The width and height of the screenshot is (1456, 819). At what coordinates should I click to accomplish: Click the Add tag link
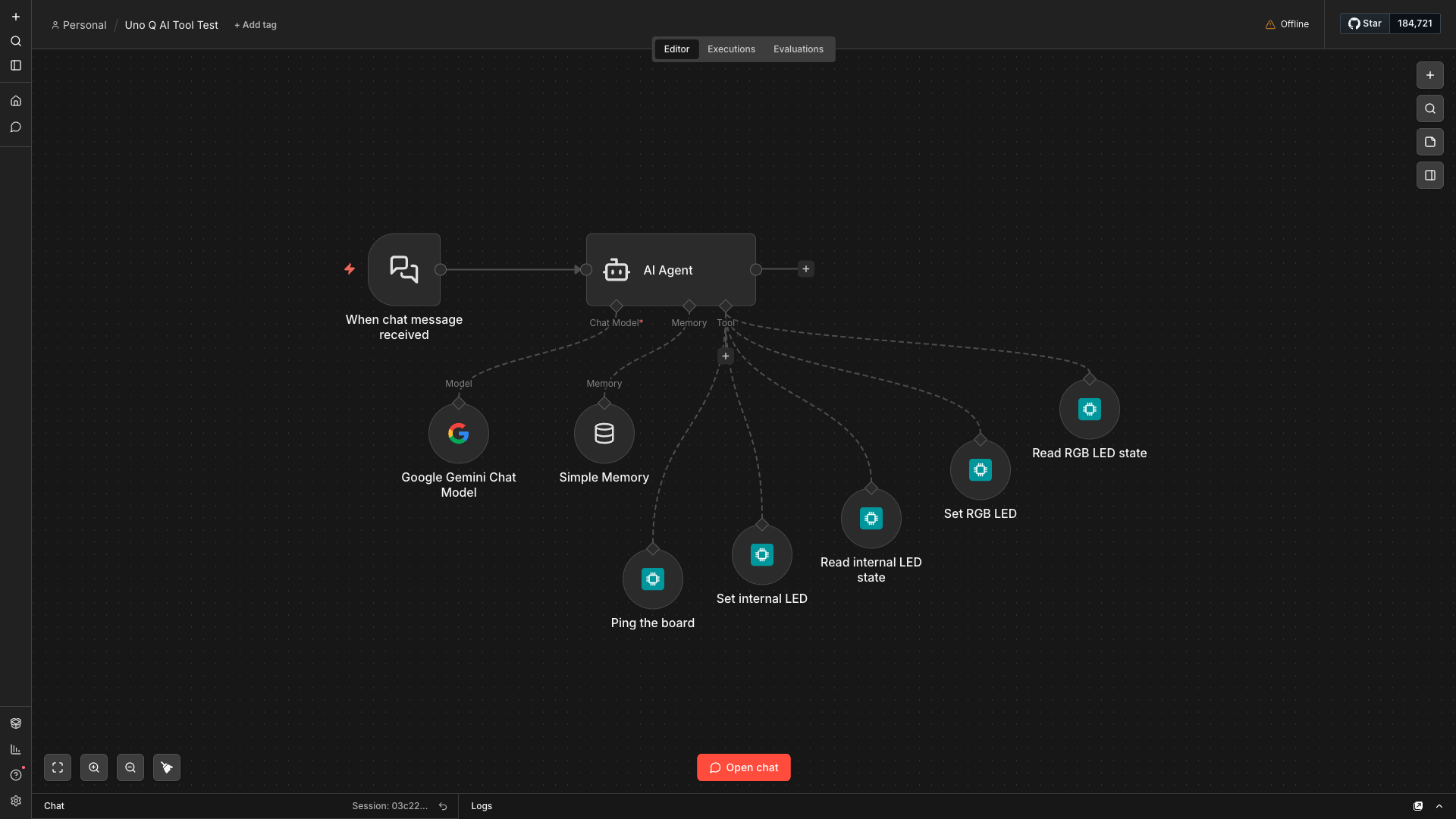click(256, 25)
